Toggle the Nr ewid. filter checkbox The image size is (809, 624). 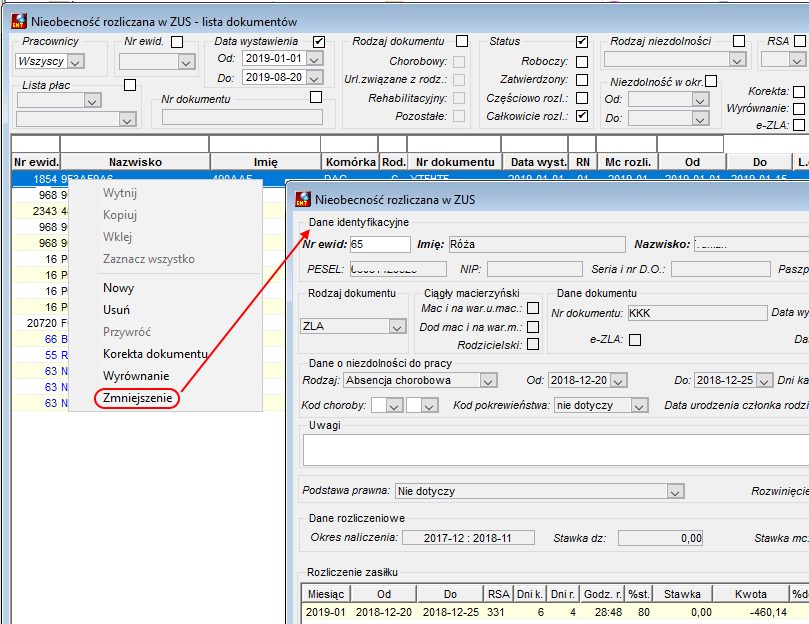pyautogui.click(x=177, y=41)
